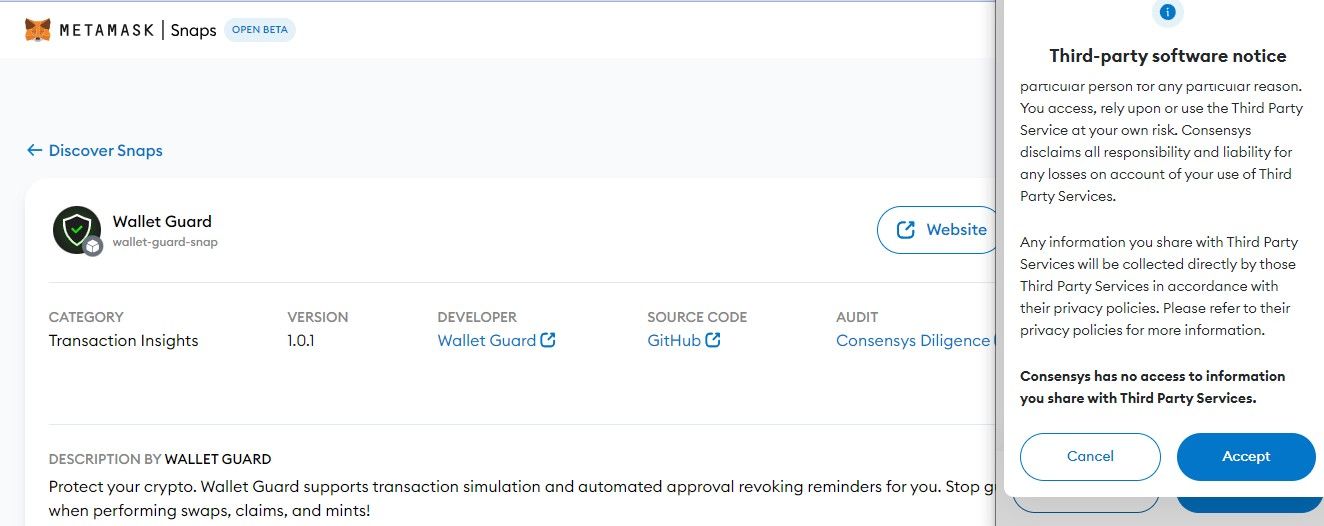Click the Wallet Guard shield icon
The height and width of the screenshot is (526, 1324).
[76, 230]
